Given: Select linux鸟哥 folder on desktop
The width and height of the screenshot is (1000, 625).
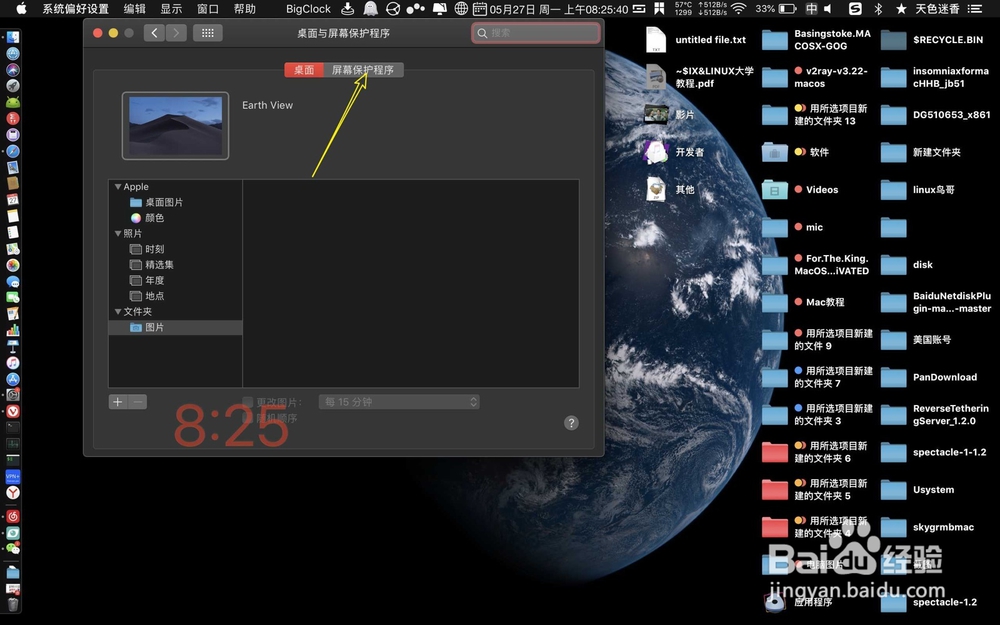Looking at the screenshot, I should [x=918, y=189].
